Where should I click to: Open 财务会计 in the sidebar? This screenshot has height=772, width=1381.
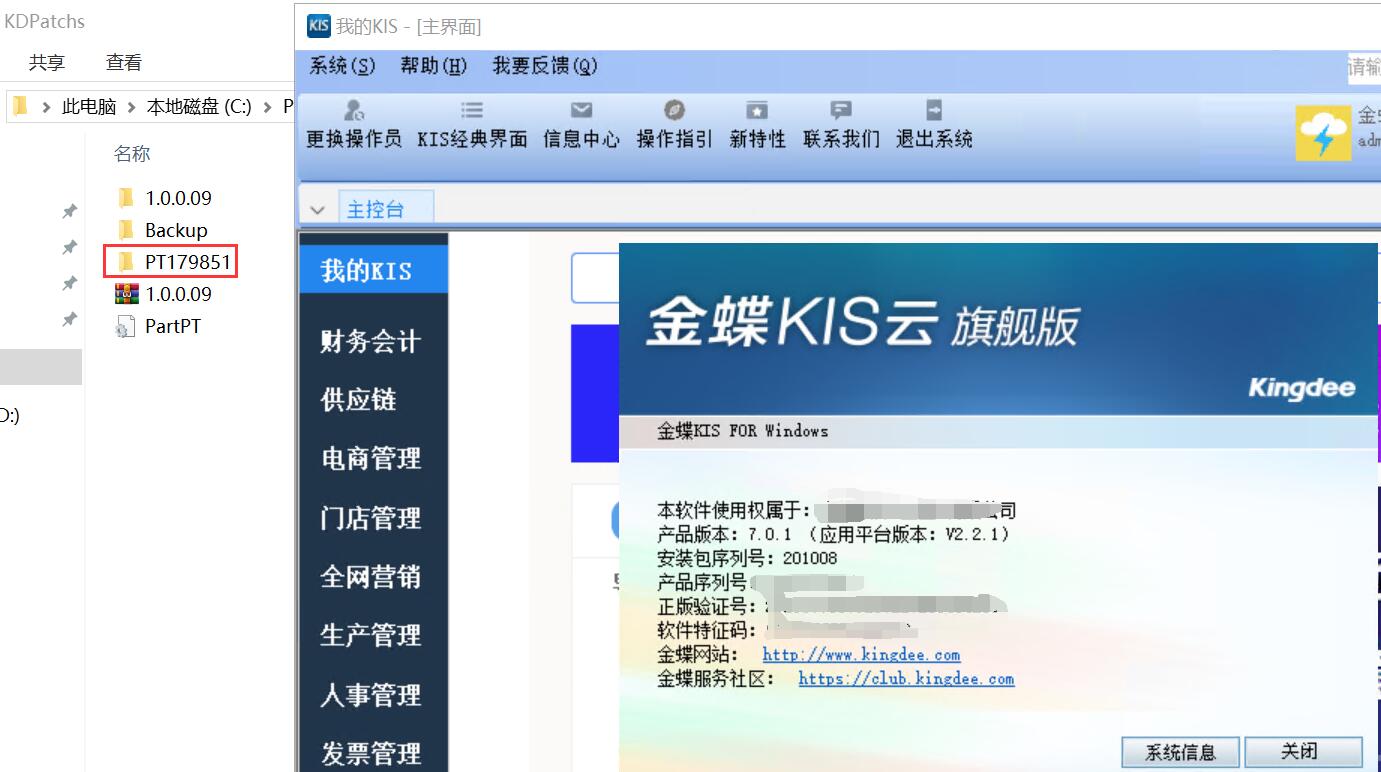point(373,341)
